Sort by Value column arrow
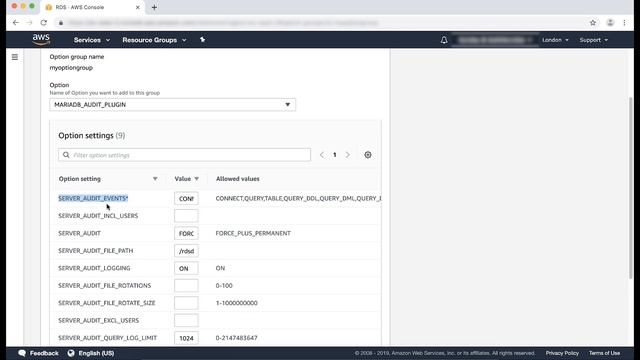The height and width of the screenshot is (360, 640). pyautogui.click(x=197, y=179)
